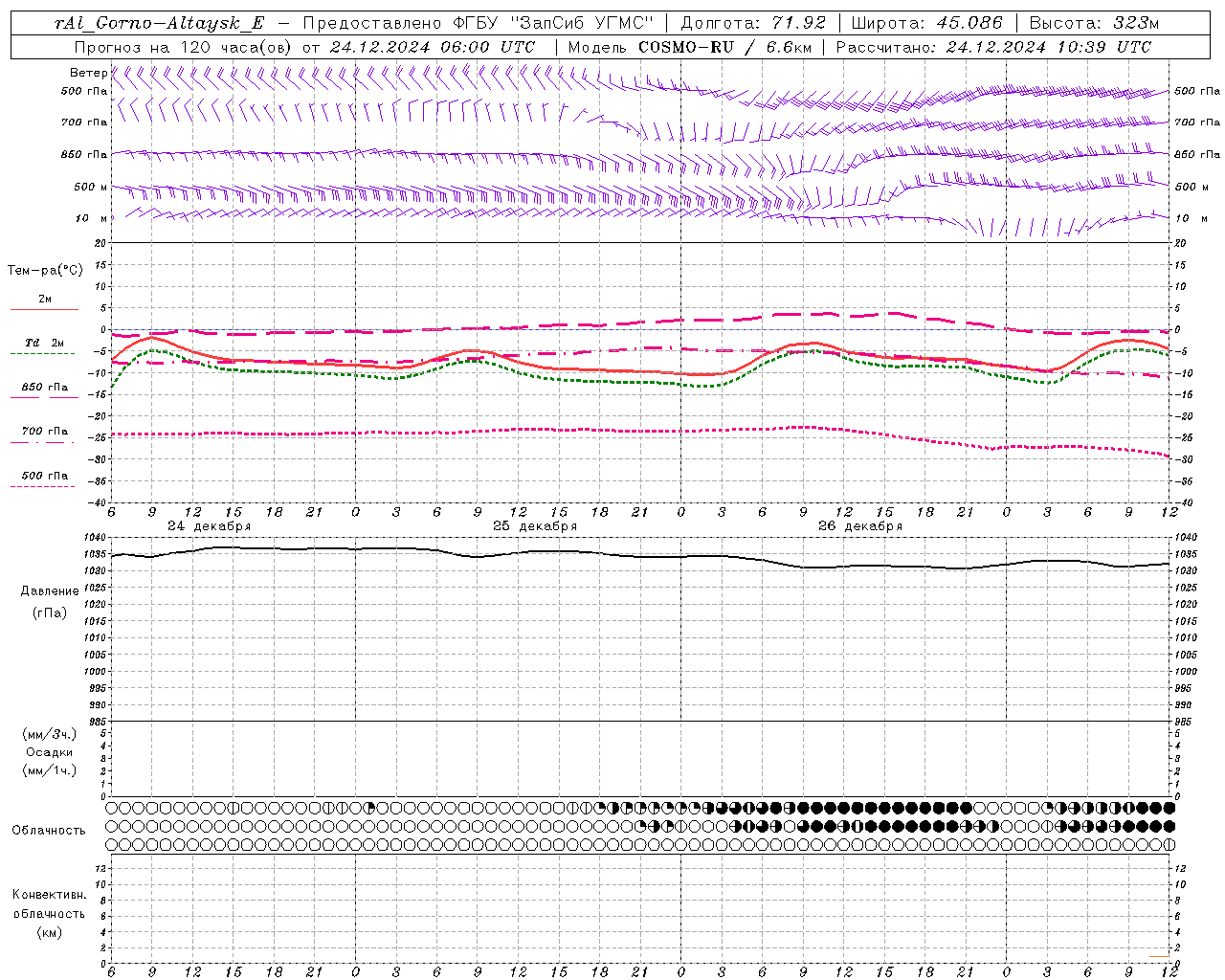Click the Тем-ра(°C) temperature panel label
Image resolution: width=1225 pixels, height=980 pixels.
[45, 271]
